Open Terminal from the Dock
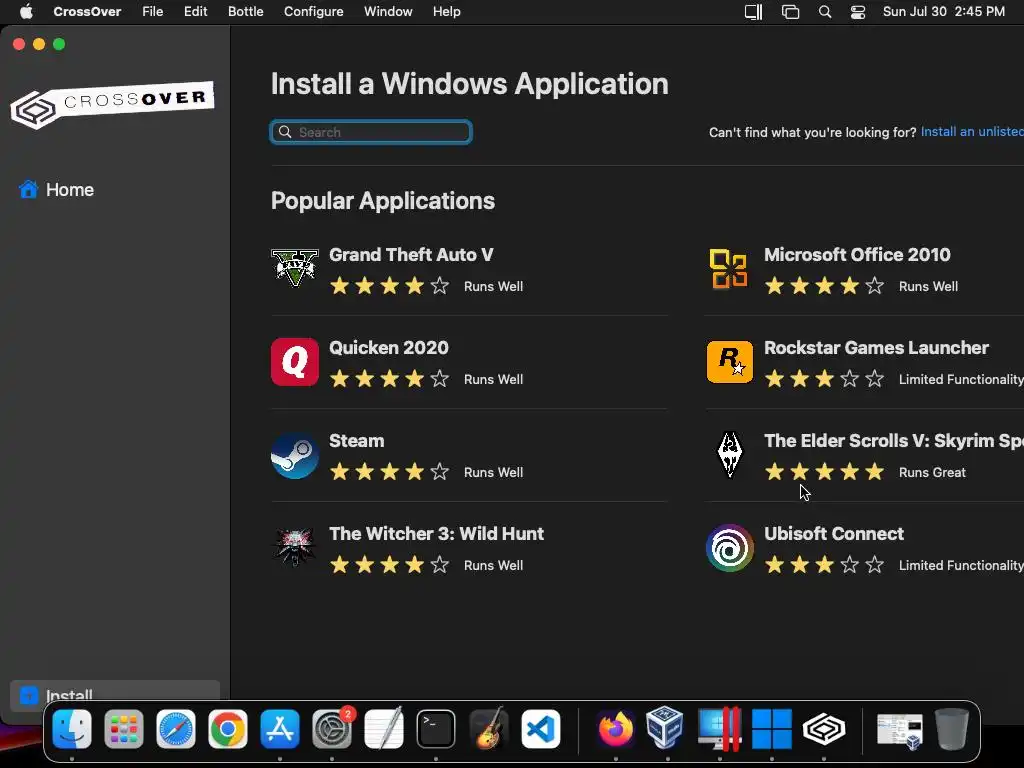This screenshot has height=768, width=1024. pyautogui.click(x=436, y=729)
